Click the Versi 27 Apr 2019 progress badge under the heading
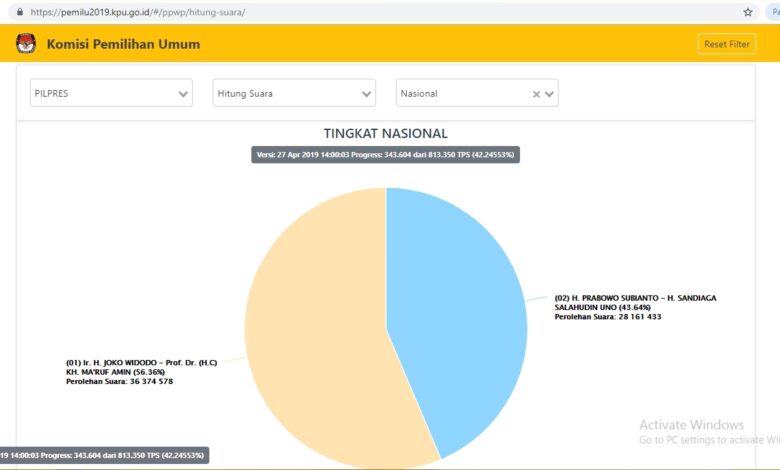The image size is (780, 470). pos(385,155)
